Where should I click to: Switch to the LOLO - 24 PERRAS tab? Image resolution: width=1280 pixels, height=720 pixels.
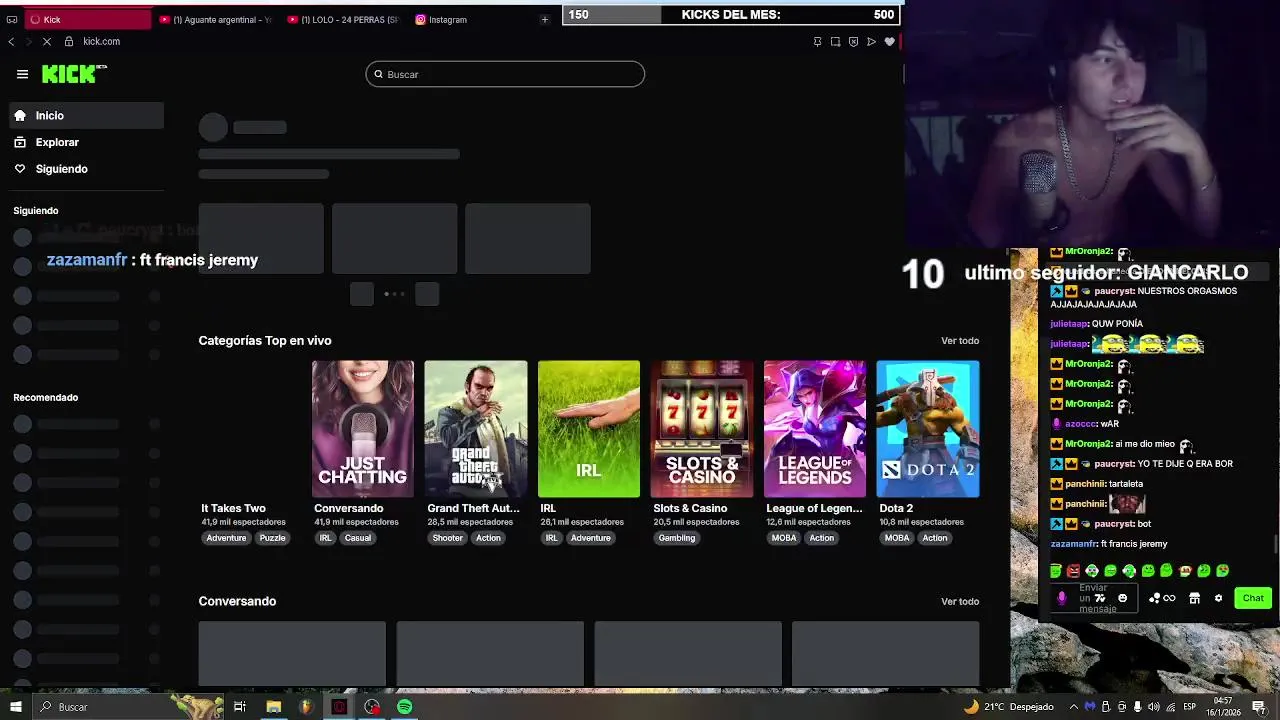[342, 19]
